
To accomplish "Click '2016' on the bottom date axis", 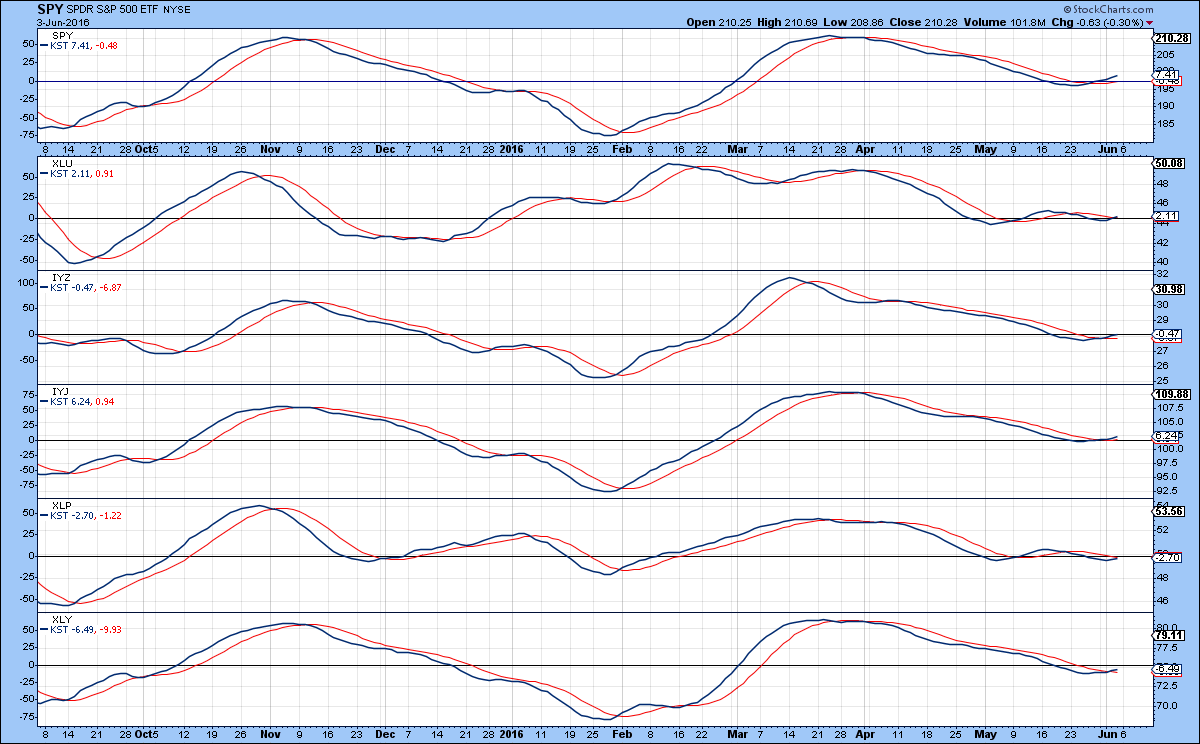I will (x=511, y=735).
